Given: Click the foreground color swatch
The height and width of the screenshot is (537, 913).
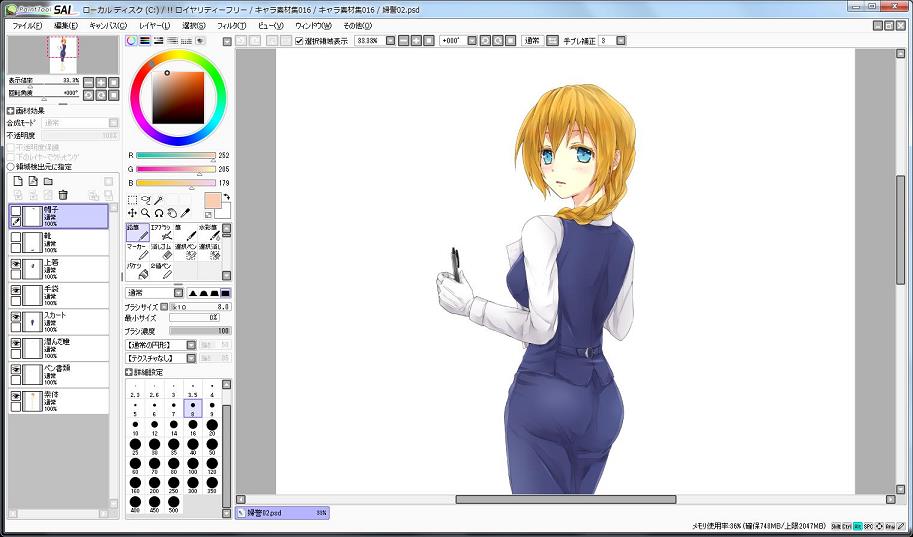Looking at the screenshot, I should tap(212, 200).
